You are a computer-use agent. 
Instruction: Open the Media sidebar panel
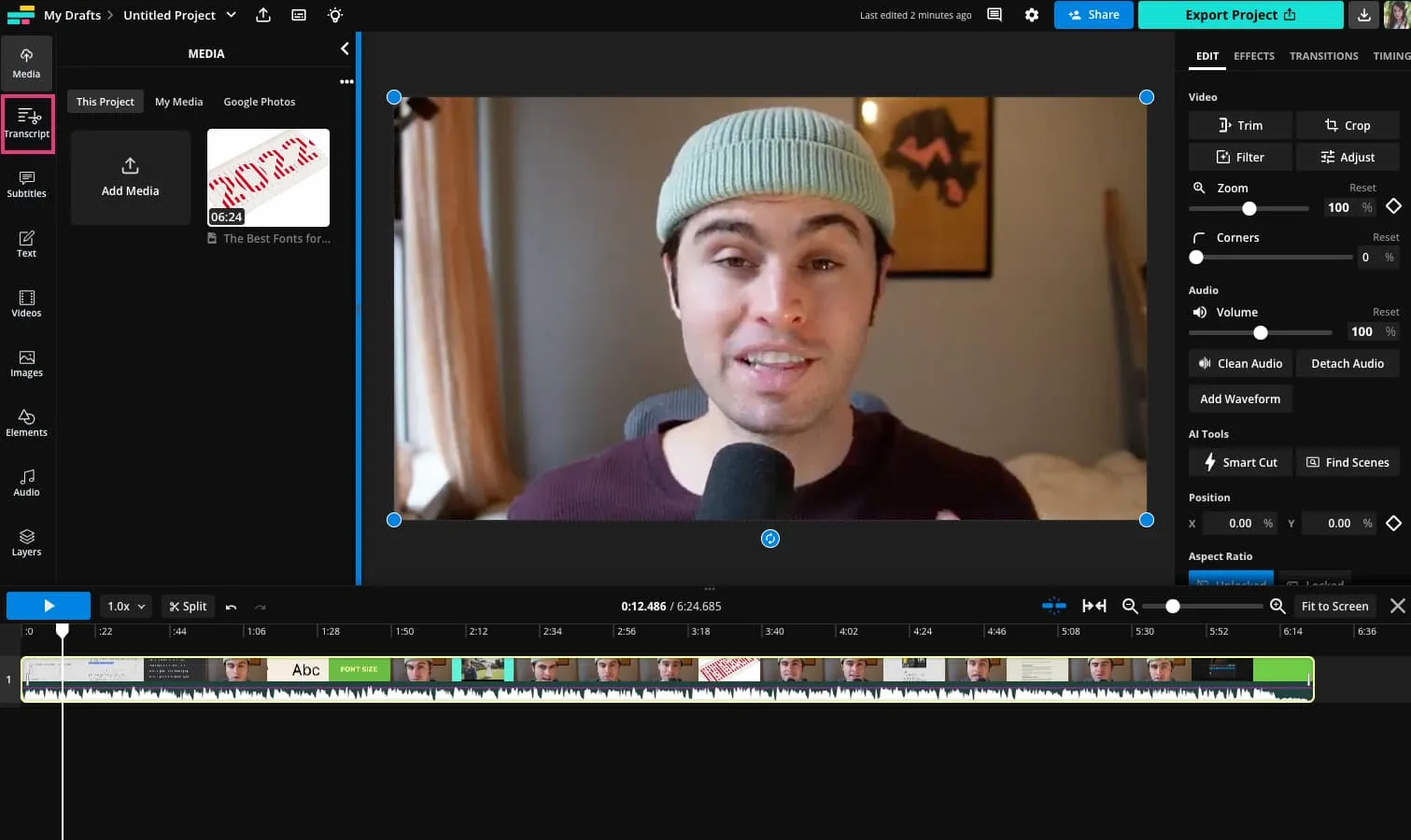pyautogui.click(x=26, y=63)
